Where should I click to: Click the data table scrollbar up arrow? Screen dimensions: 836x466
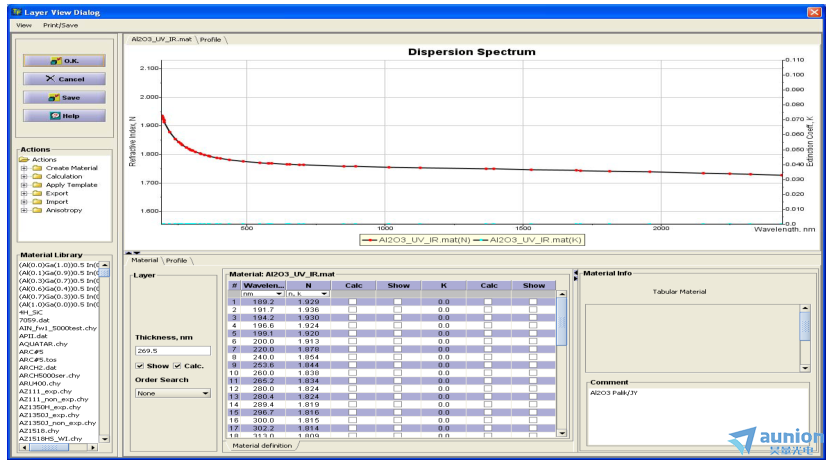pyautogui.click(x=561, y=294)
